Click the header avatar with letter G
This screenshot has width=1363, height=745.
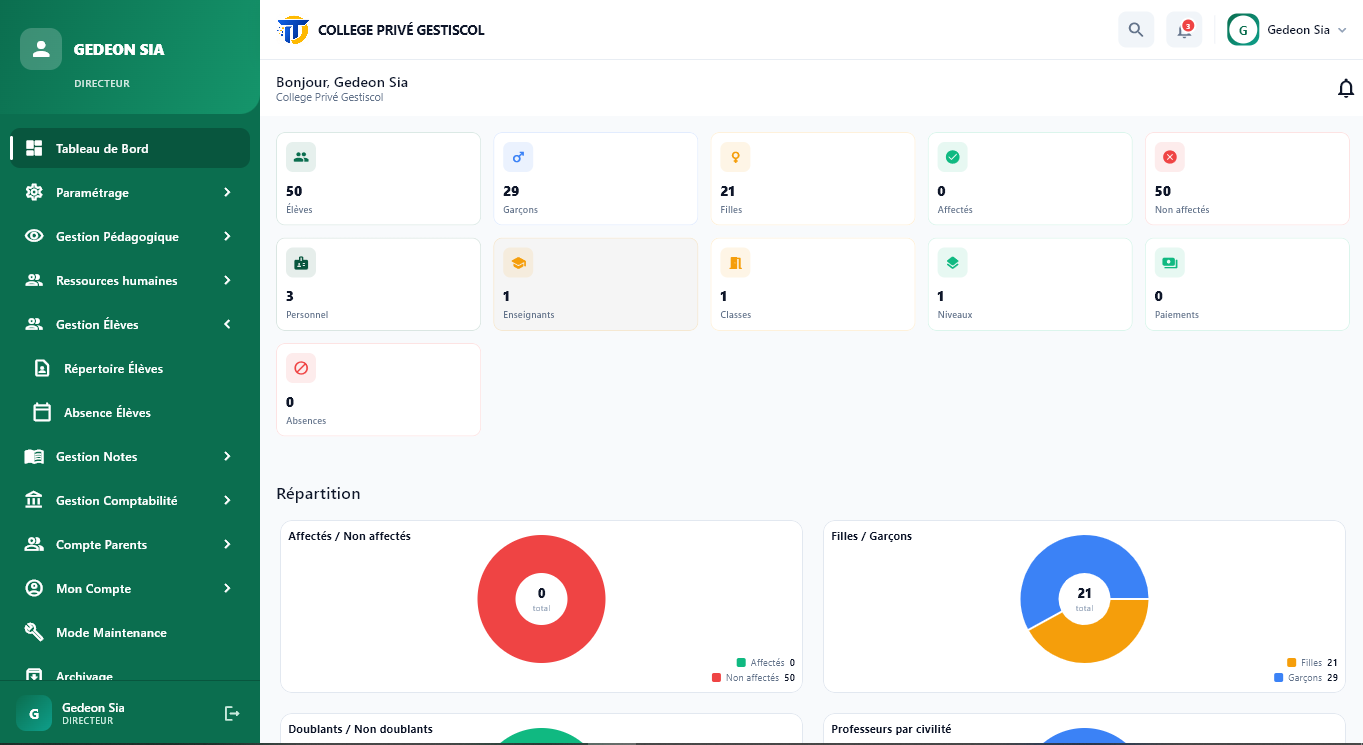coord(1243,30)
